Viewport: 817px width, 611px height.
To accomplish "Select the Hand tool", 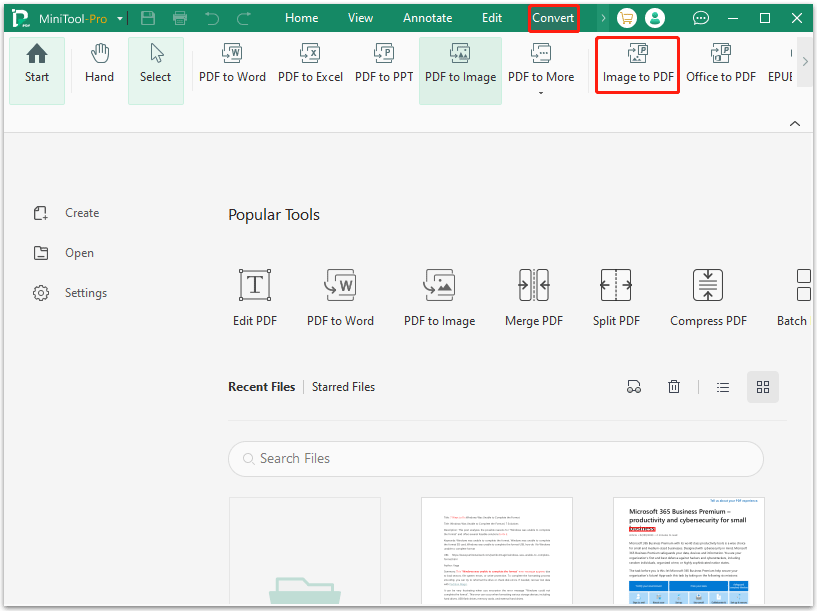I will coord(99,66).
